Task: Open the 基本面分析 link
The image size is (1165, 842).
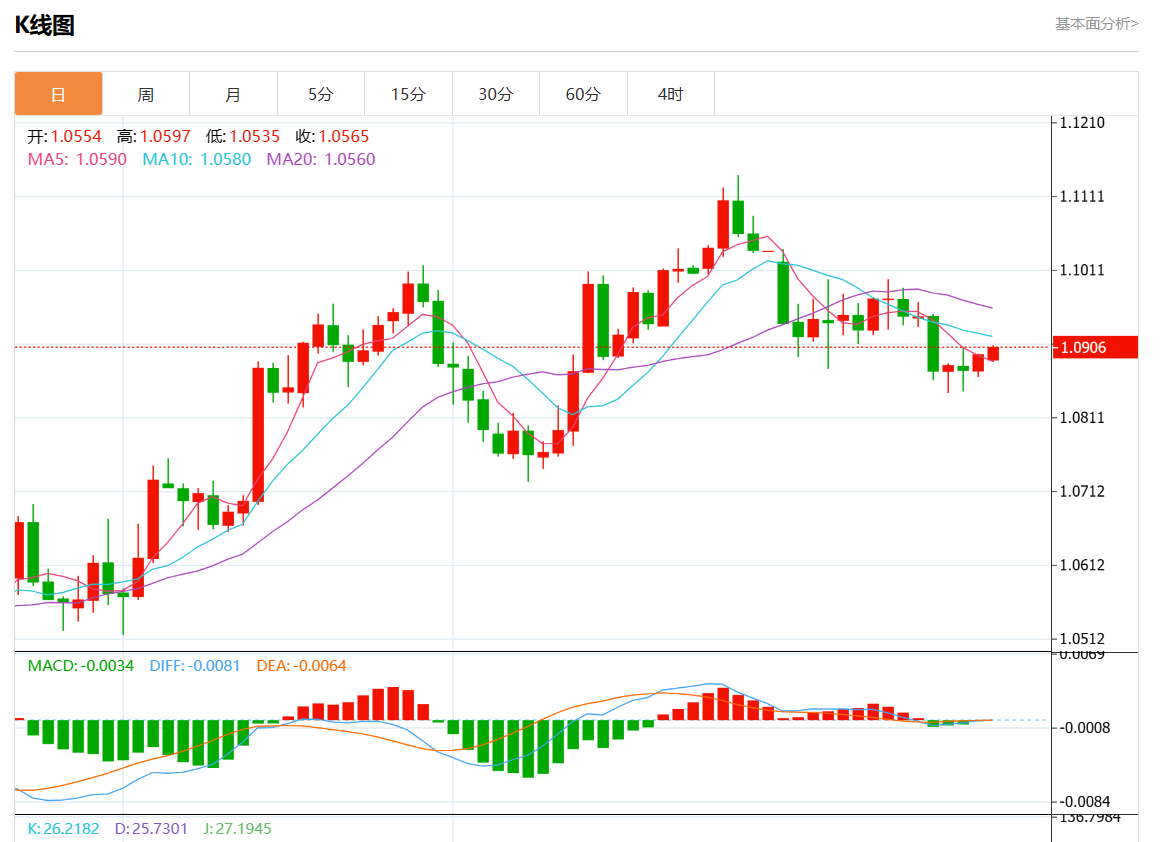Action: point(1096,23)
